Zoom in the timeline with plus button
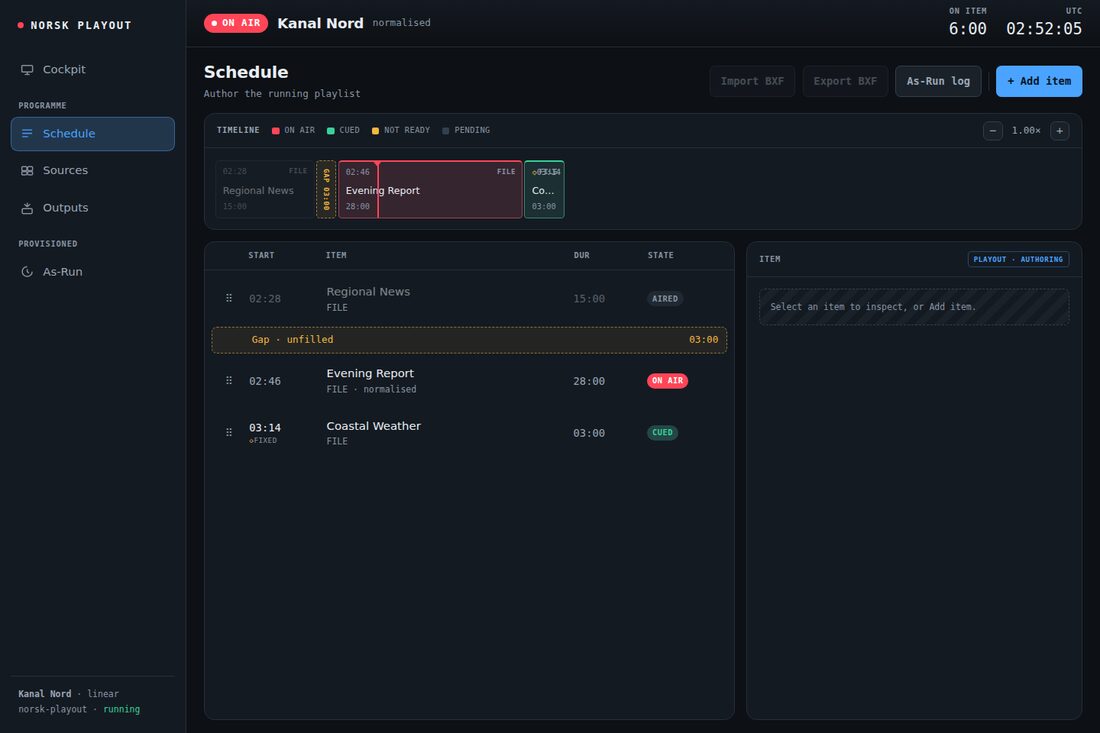The image size is (1100, 733). click(x=1059, y=130)
